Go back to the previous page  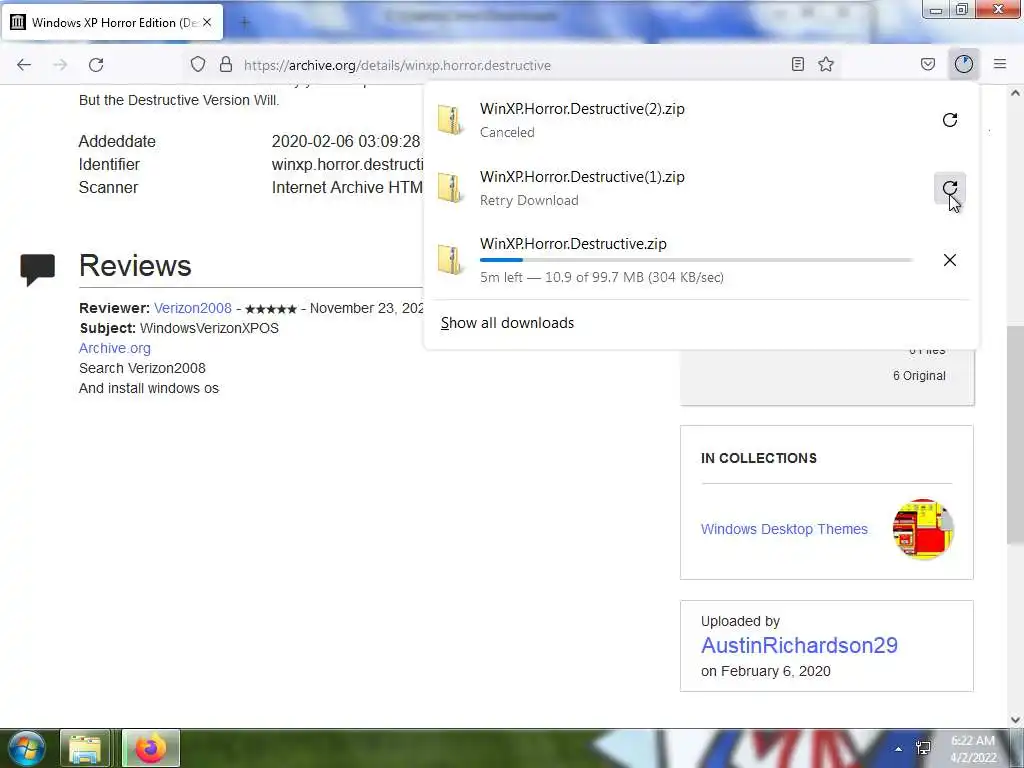[24, 65]
